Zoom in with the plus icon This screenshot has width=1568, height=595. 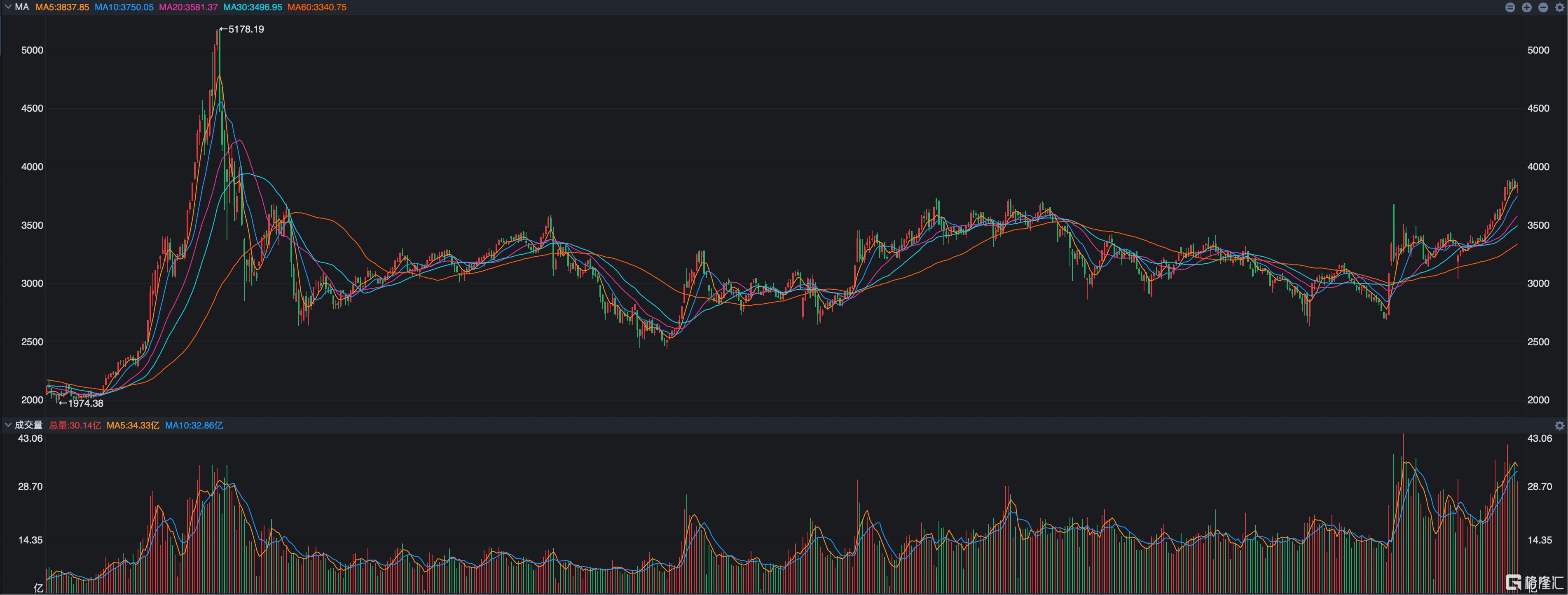coord(1527,7)
